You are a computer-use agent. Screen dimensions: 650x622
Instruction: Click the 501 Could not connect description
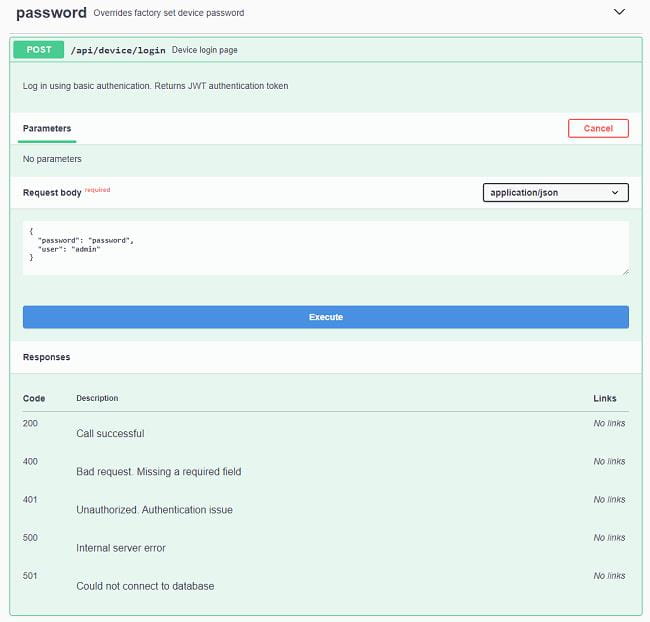point(145,586)
